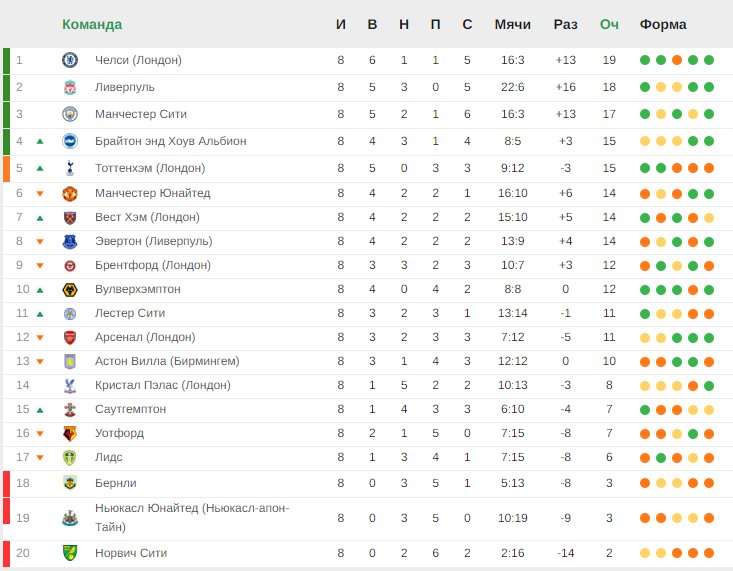This screenshot has height=571, width=733.
Task: Click the Watford crest icon
Action: 70,434
